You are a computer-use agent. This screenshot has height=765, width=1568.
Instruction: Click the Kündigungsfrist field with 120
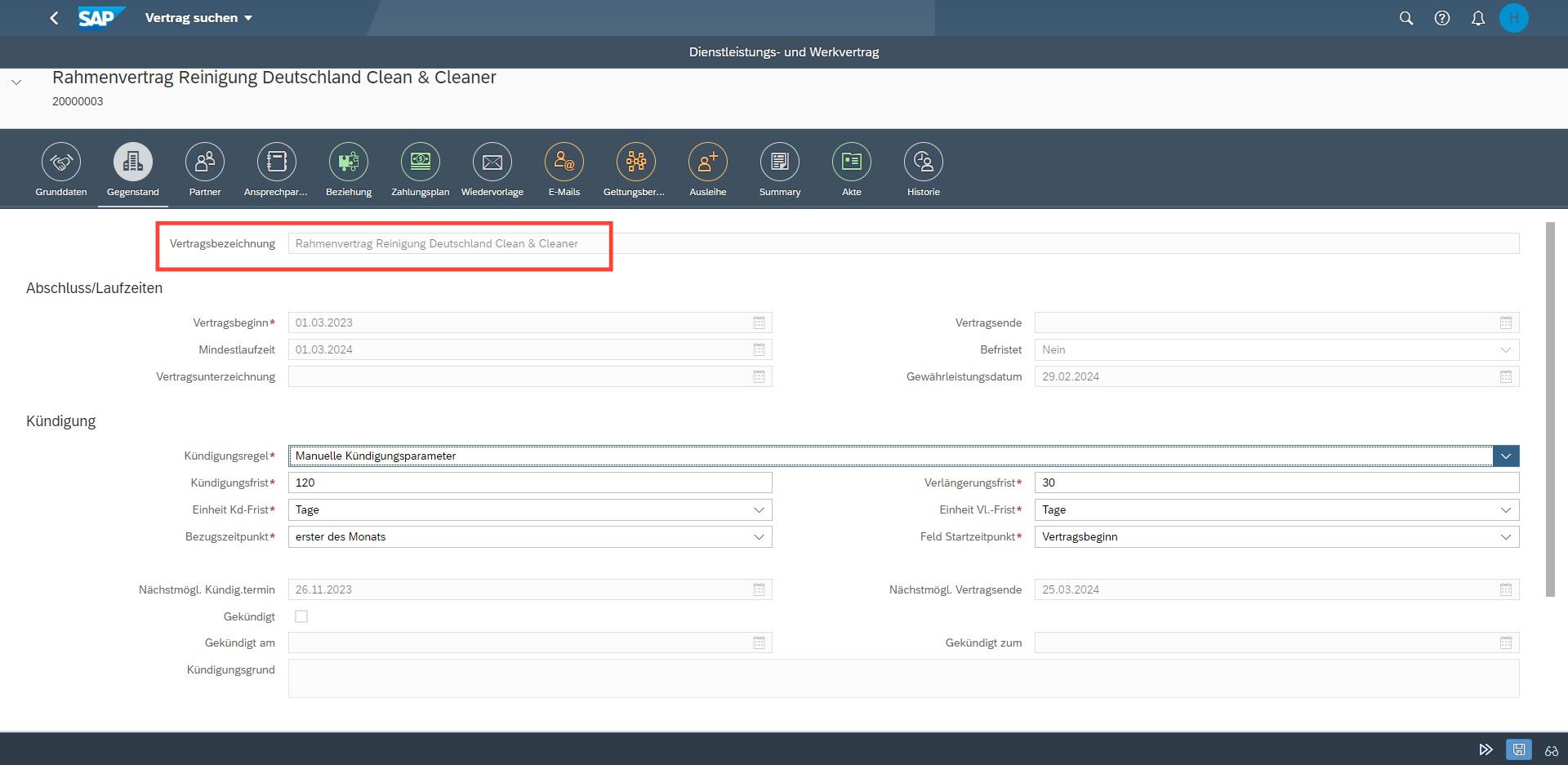[x=530, y=483]
